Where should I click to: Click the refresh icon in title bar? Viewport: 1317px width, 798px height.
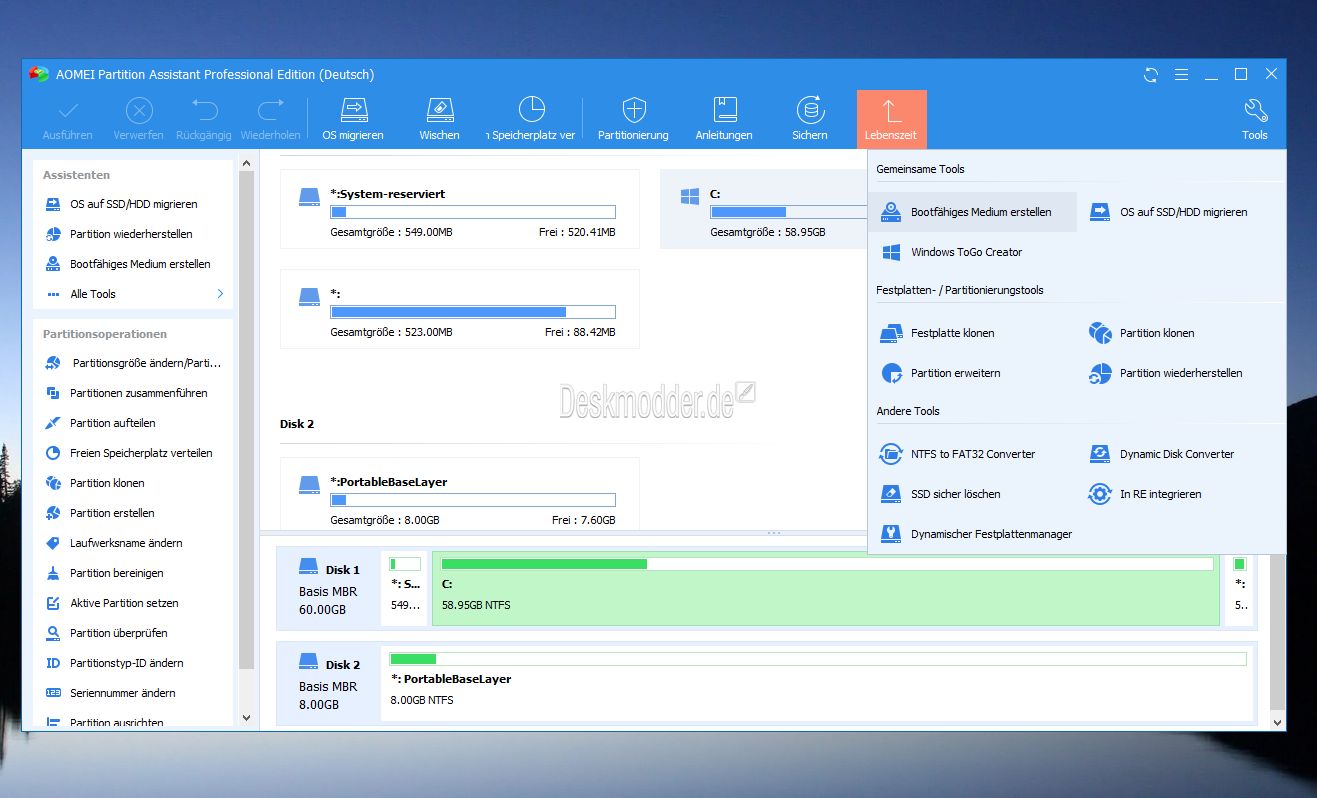coord(1151,74)
